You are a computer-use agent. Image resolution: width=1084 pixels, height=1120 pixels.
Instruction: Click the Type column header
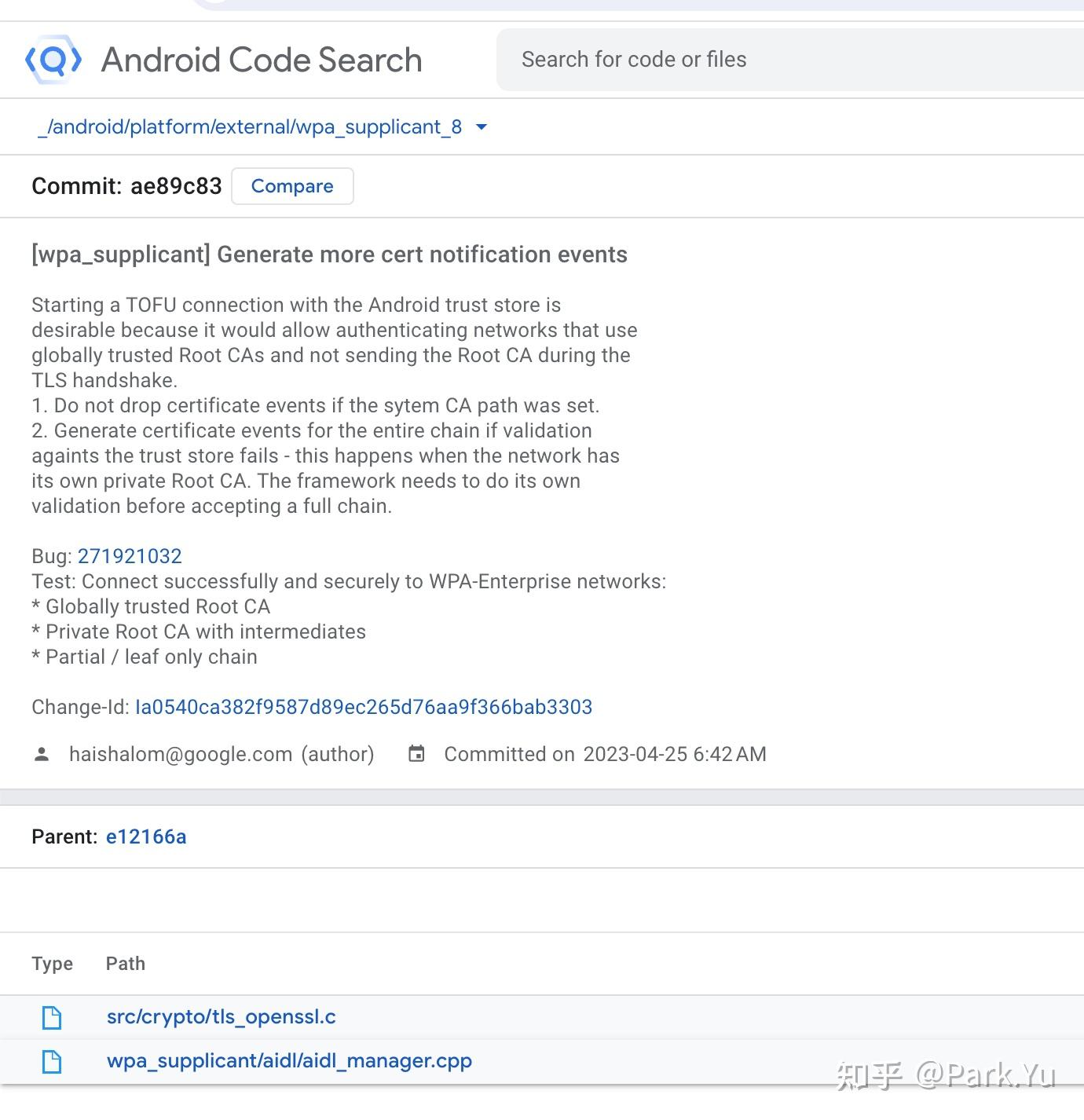pos(52,964)
